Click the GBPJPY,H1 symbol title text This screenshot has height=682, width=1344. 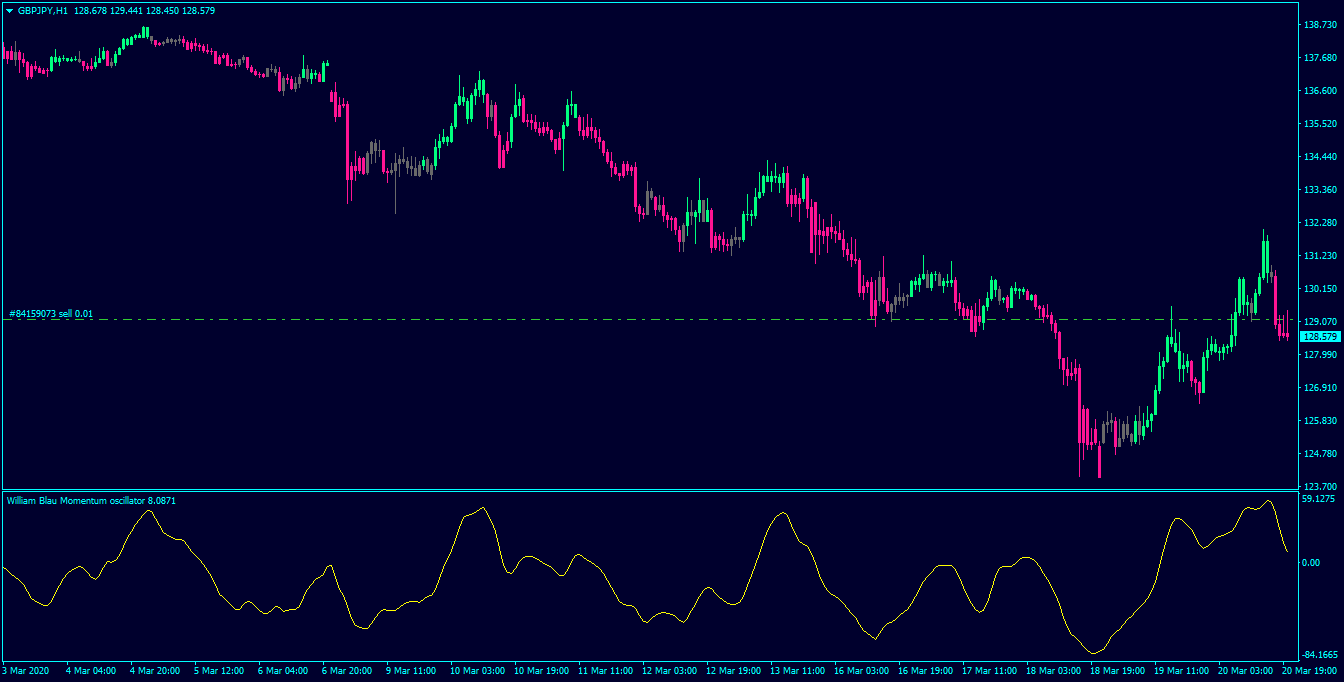(43, 10)
